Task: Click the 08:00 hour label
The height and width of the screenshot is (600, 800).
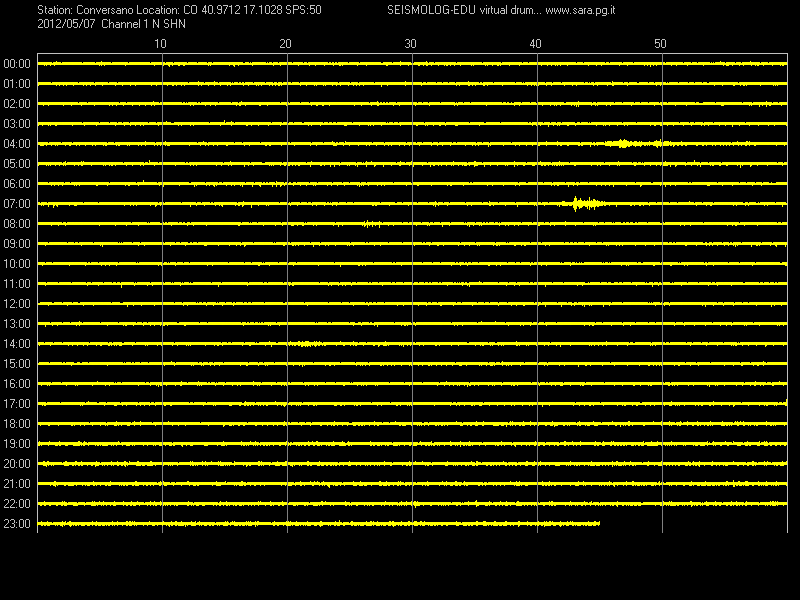Action: 17,224
